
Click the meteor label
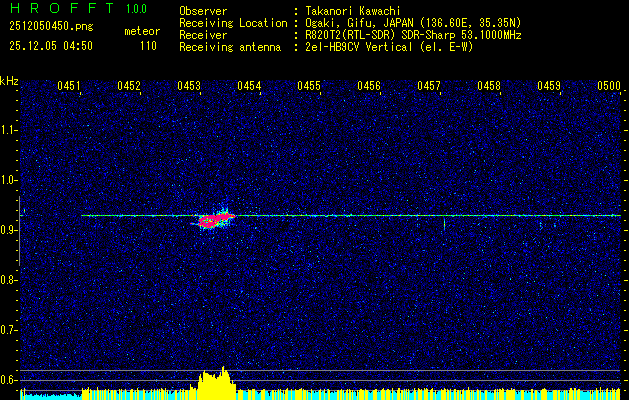[142, 31]
